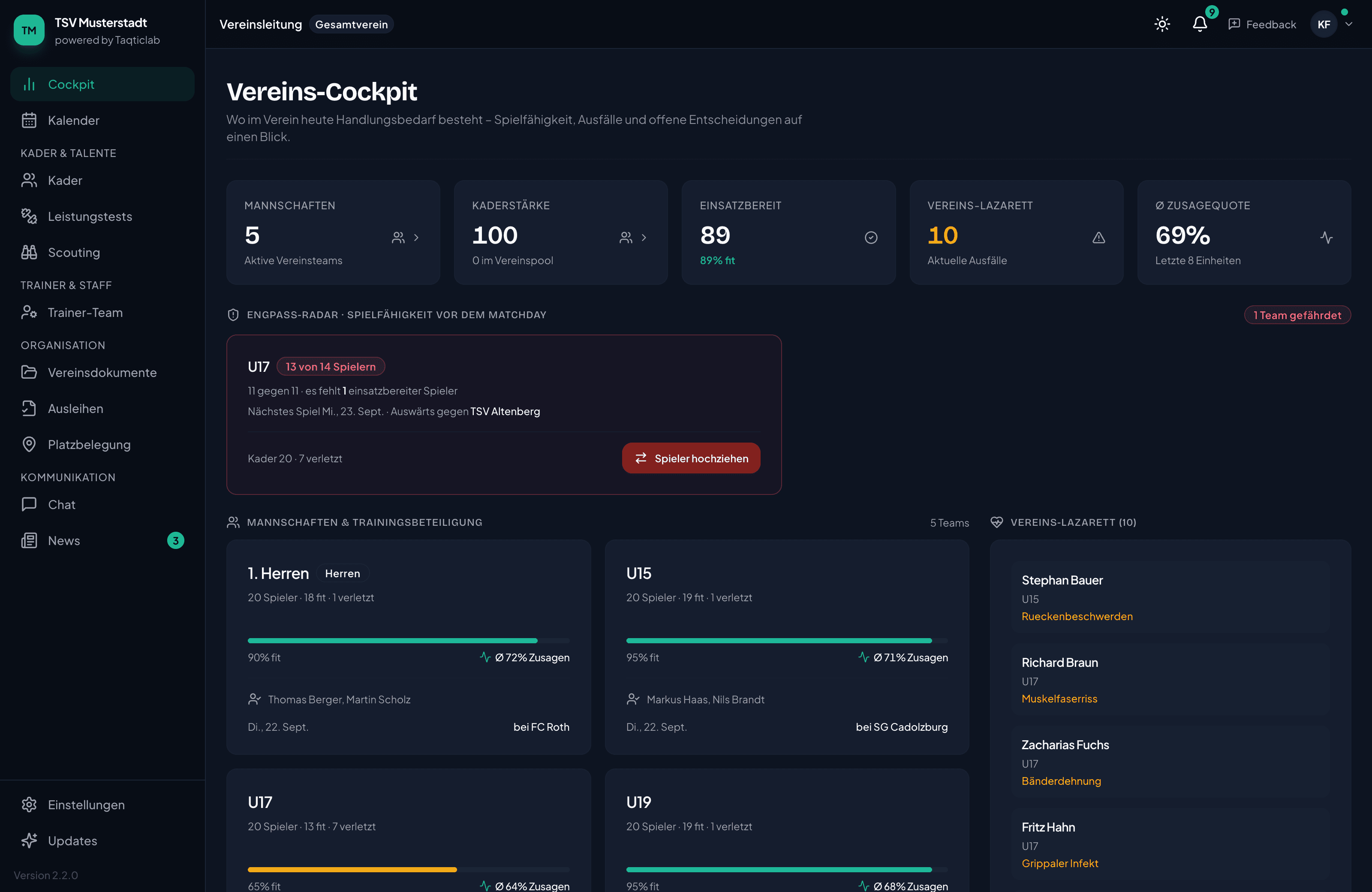Image resolution: width=1372 pixels, height=892 pixels.
Task: Click the U17 65% fit orange progress bar
Action: pos(409,870)
